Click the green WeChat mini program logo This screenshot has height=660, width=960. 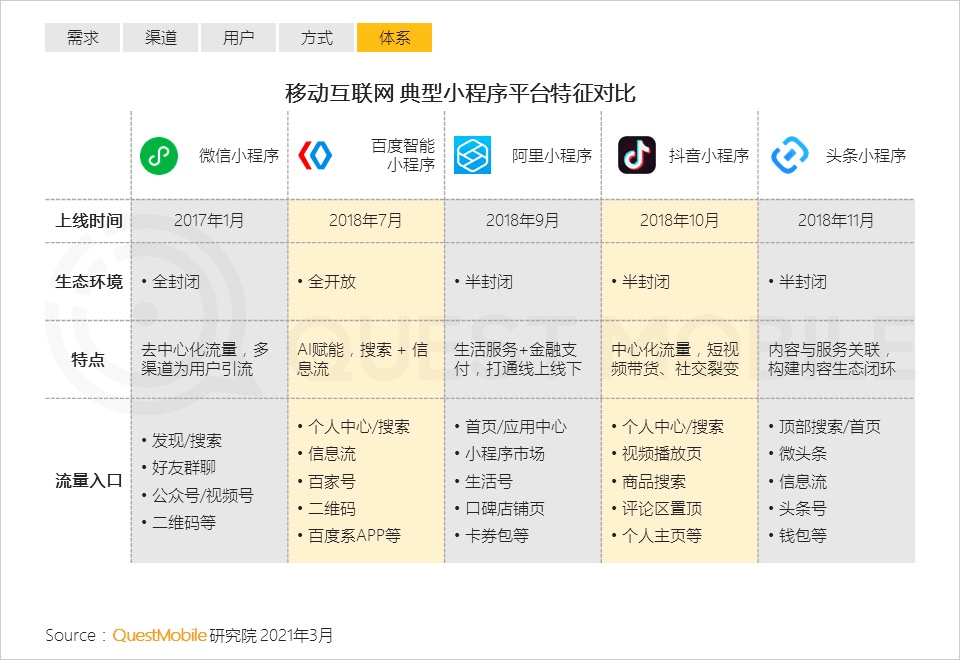tap(159, 156)
